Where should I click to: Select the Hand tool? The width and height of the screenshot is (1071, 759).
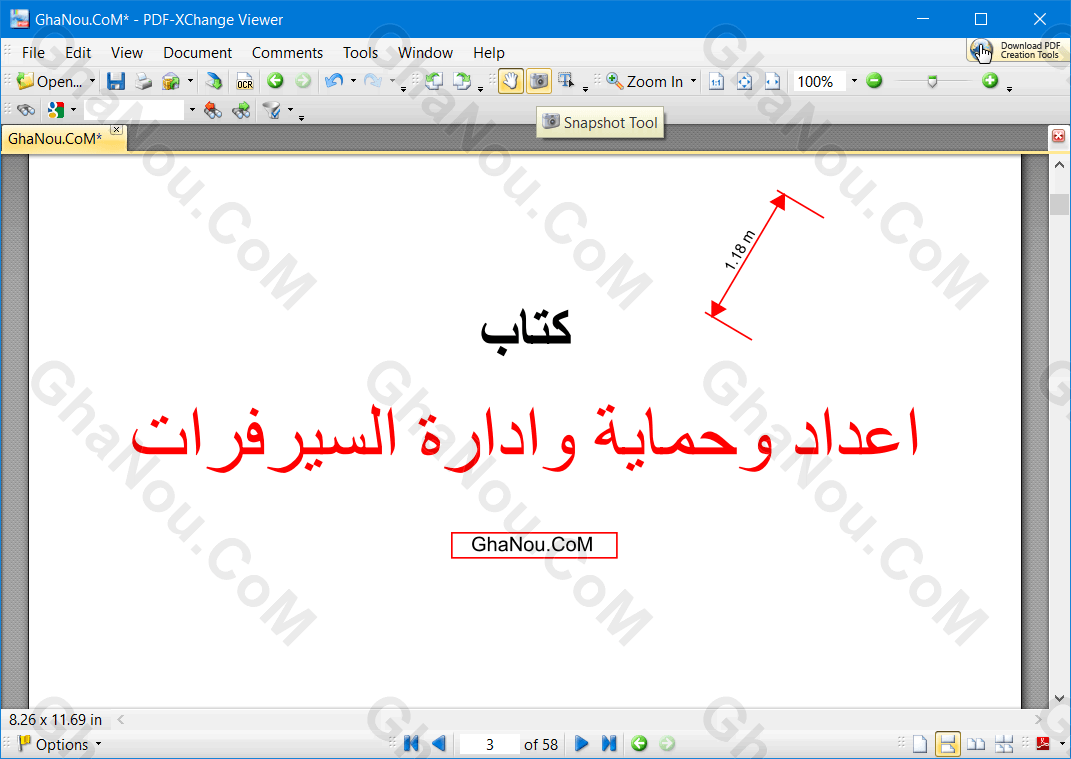510,82
